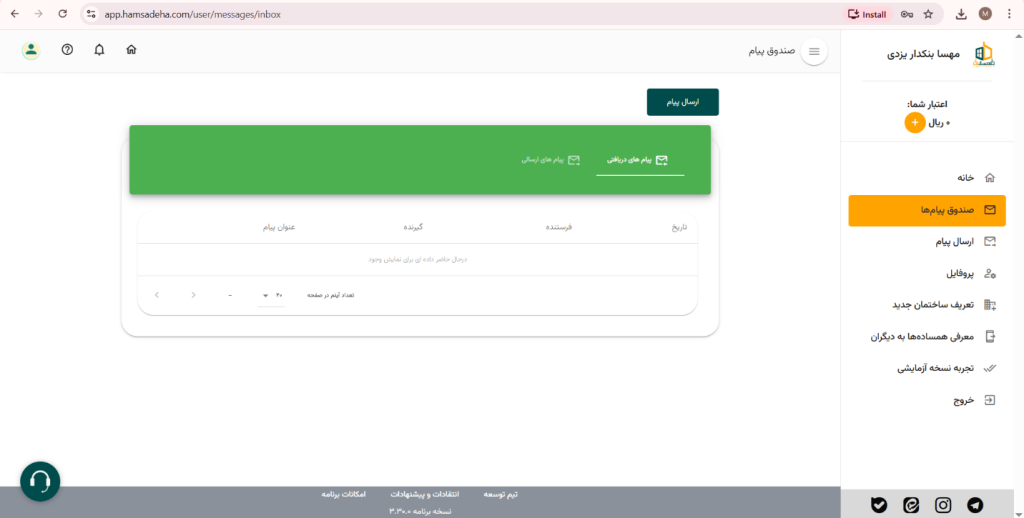Screen dimensions: 1024x518
Task: Open the تیم توسعه footer link
Action: point(500,494)
